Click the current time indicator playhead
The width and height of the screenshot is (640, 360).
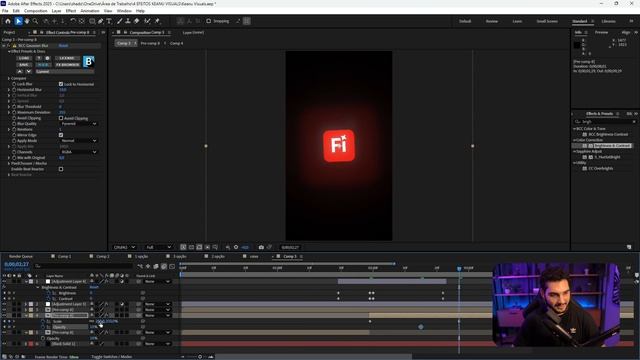[459, 269]
